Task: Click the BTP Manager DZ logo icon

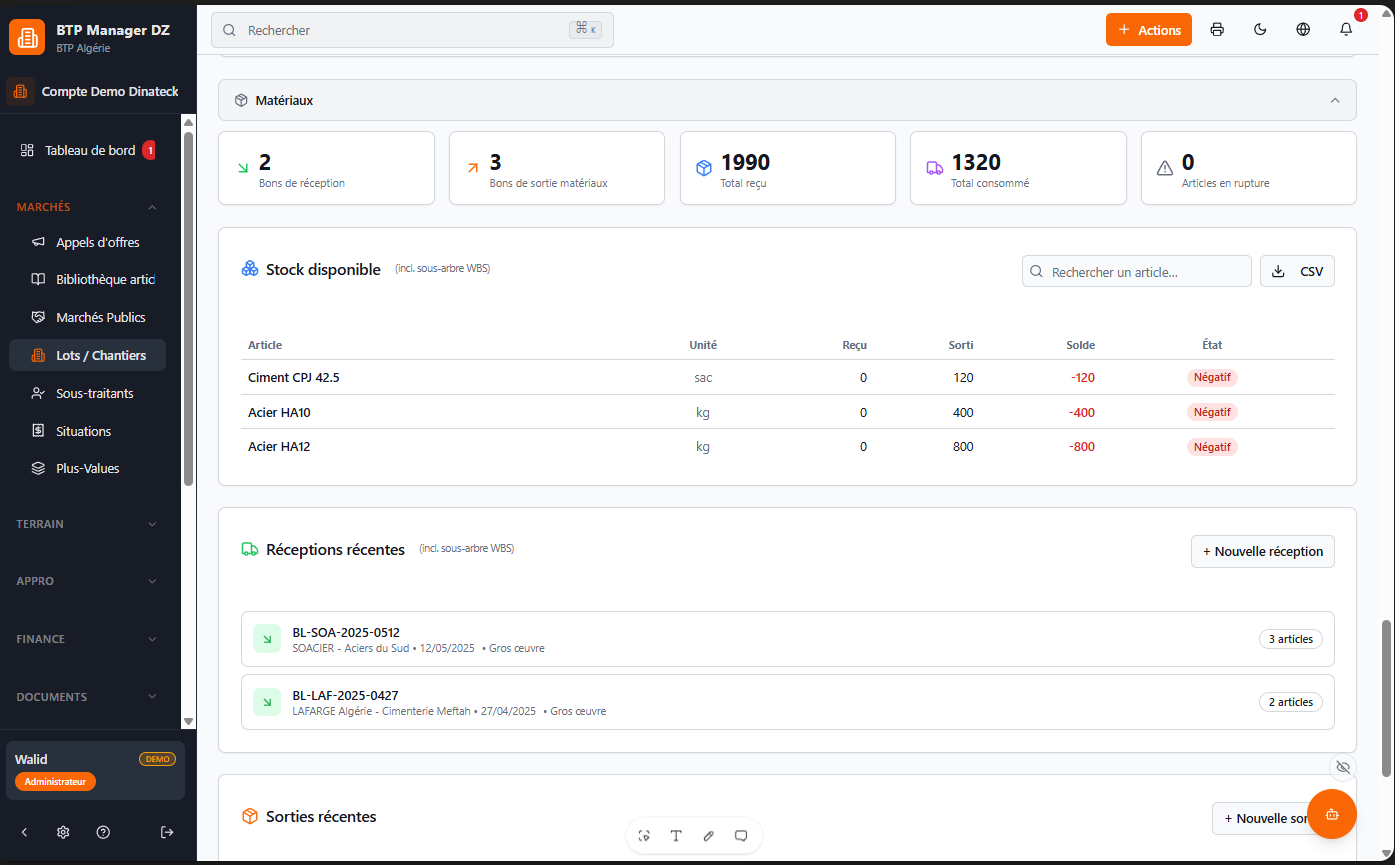Action: [27, 38]
